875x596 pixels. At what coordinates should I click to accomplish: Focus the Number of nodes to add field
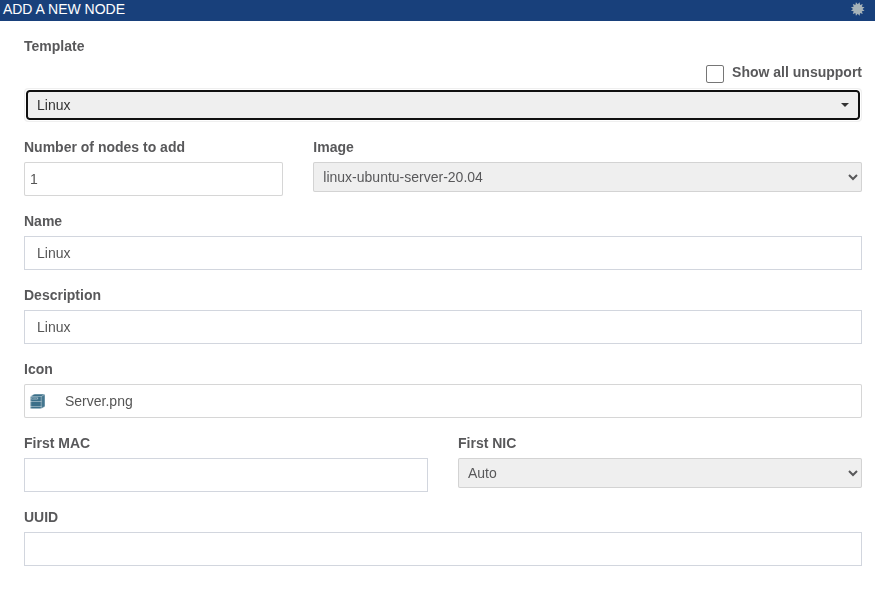pyautogui.click(x=153, y=179)
